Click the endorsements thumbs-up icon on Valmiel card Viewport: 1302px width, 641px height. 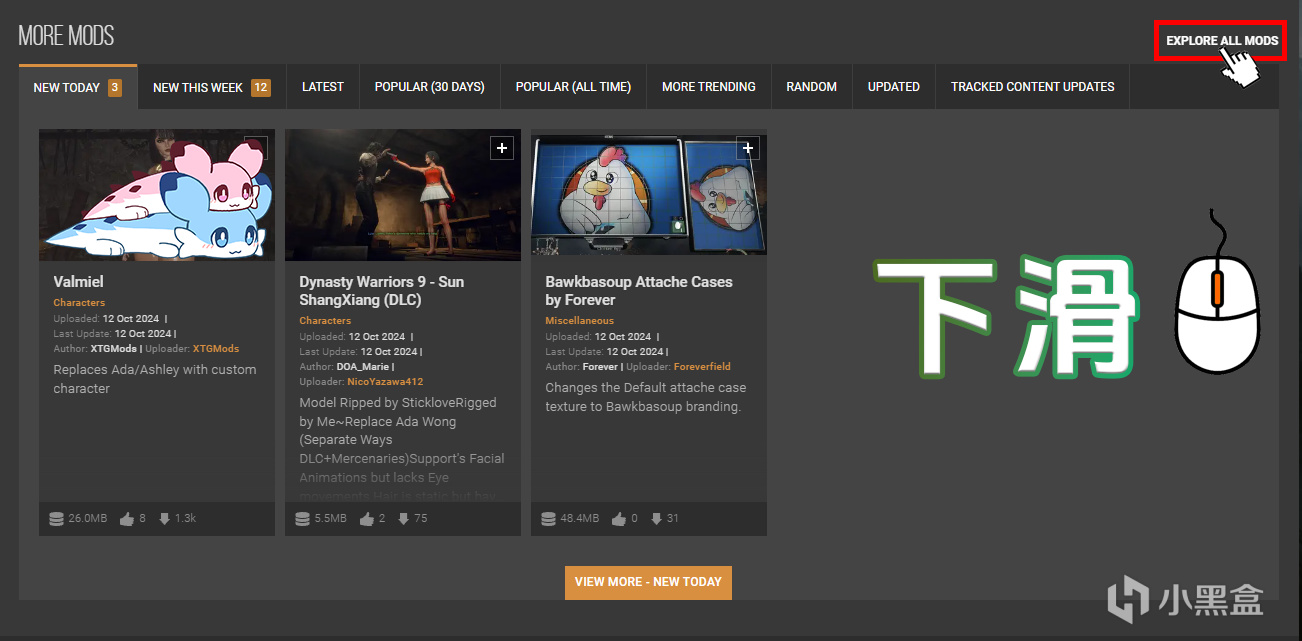point(127,518)
